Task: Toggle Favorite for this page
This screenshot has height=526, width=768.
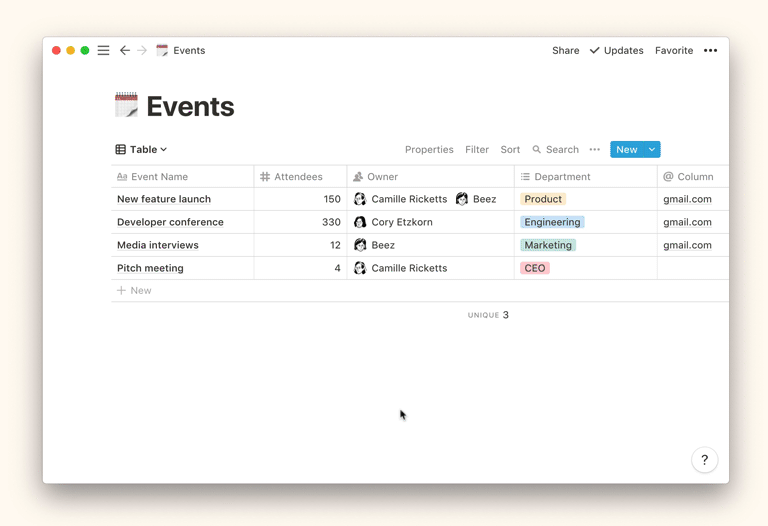Action: (x=674, y=51)
